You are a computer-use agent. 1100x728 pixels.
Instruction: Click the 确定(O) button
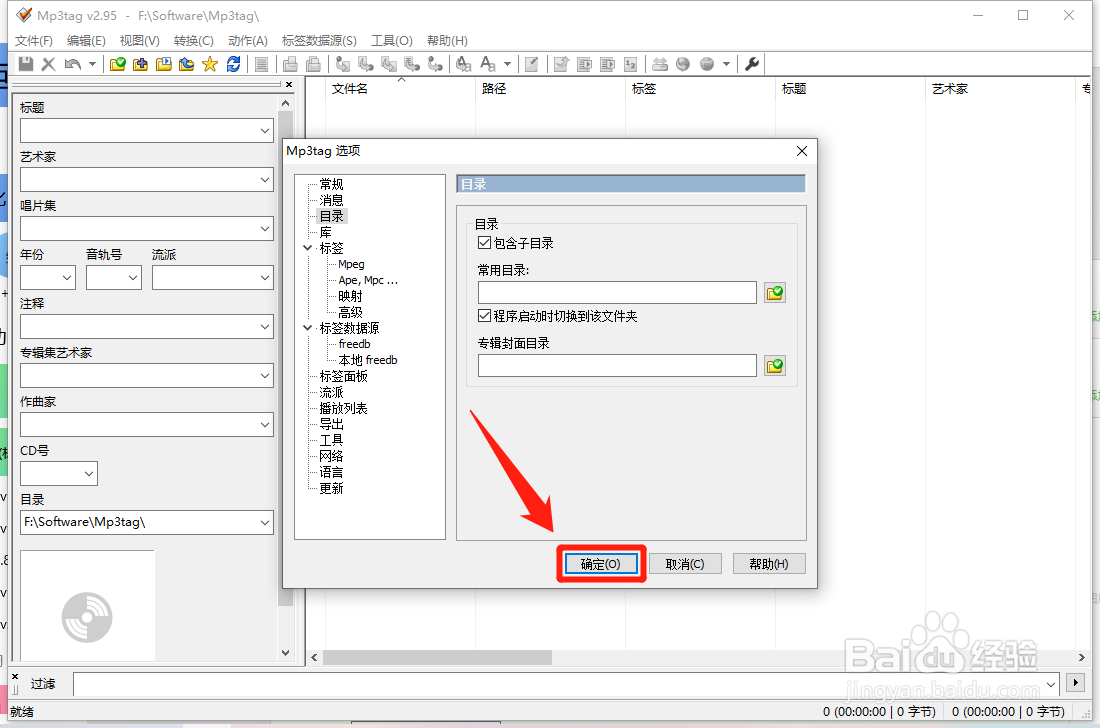[600, 563]
